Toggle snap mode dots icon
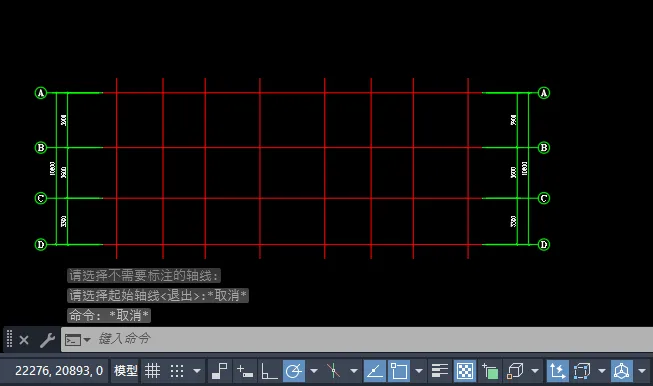653x386 pixels. click(177, 371)
